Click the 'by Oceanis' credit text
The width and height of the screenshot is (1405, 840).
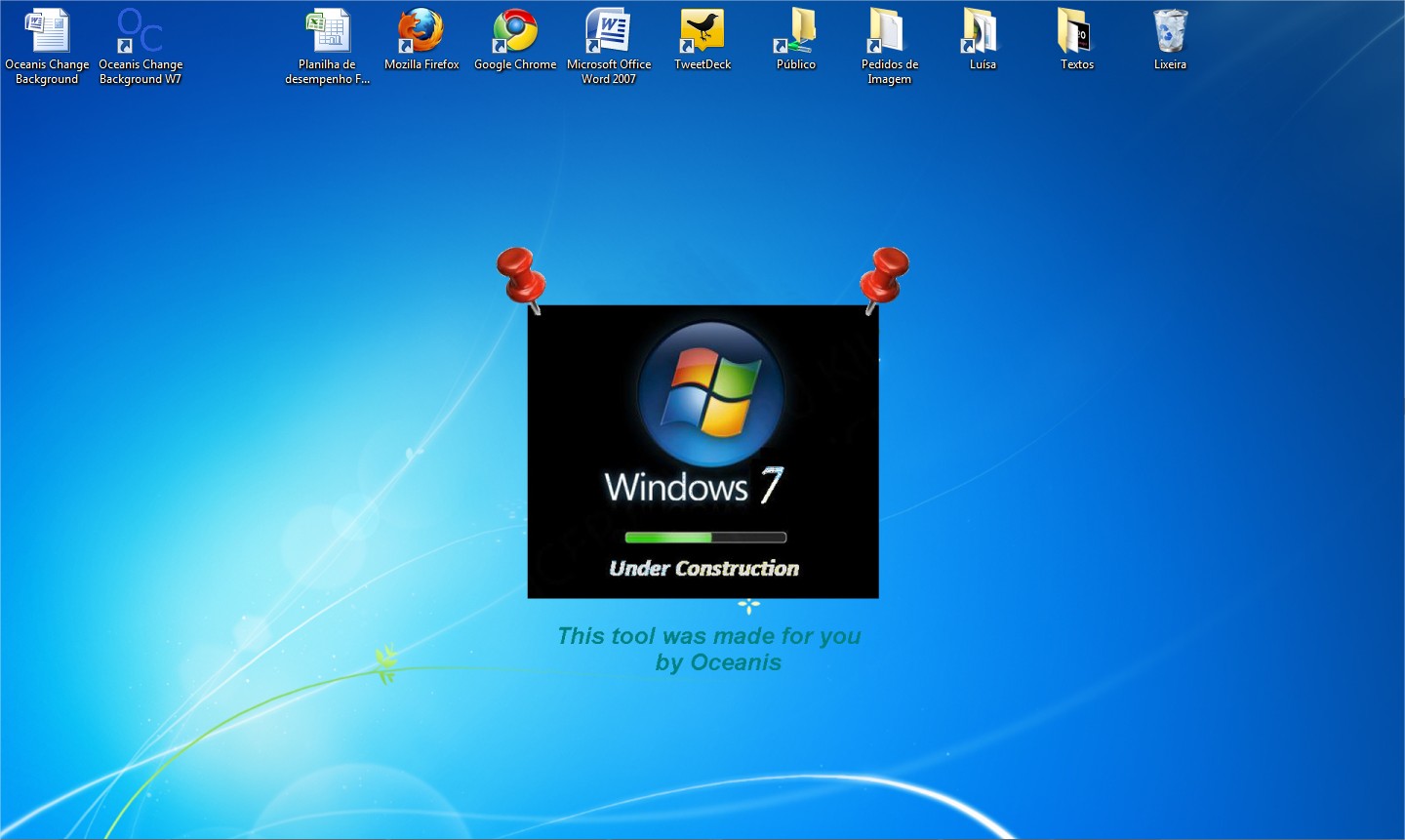tap(719, 661)
